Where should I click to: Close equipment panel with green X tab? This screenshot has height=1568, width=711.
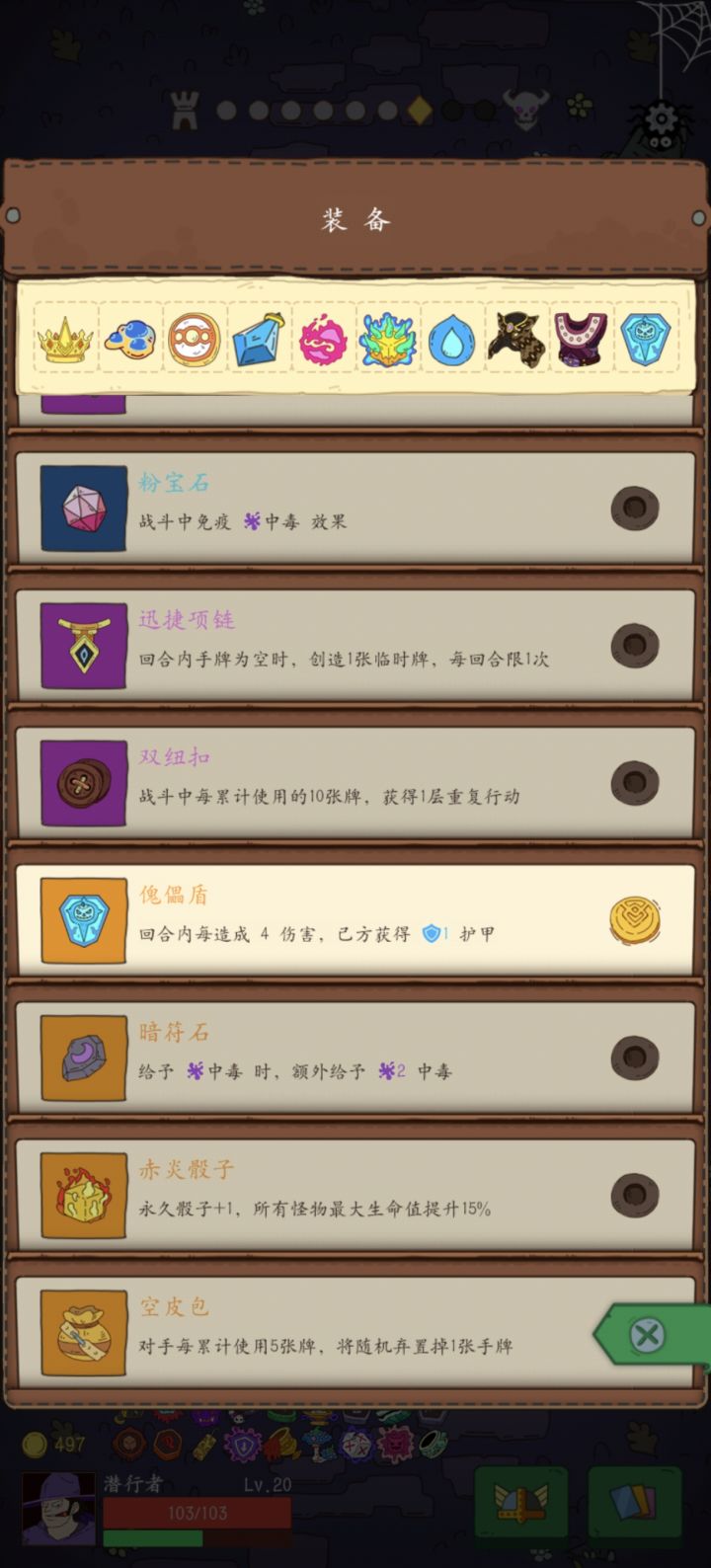652,1336
